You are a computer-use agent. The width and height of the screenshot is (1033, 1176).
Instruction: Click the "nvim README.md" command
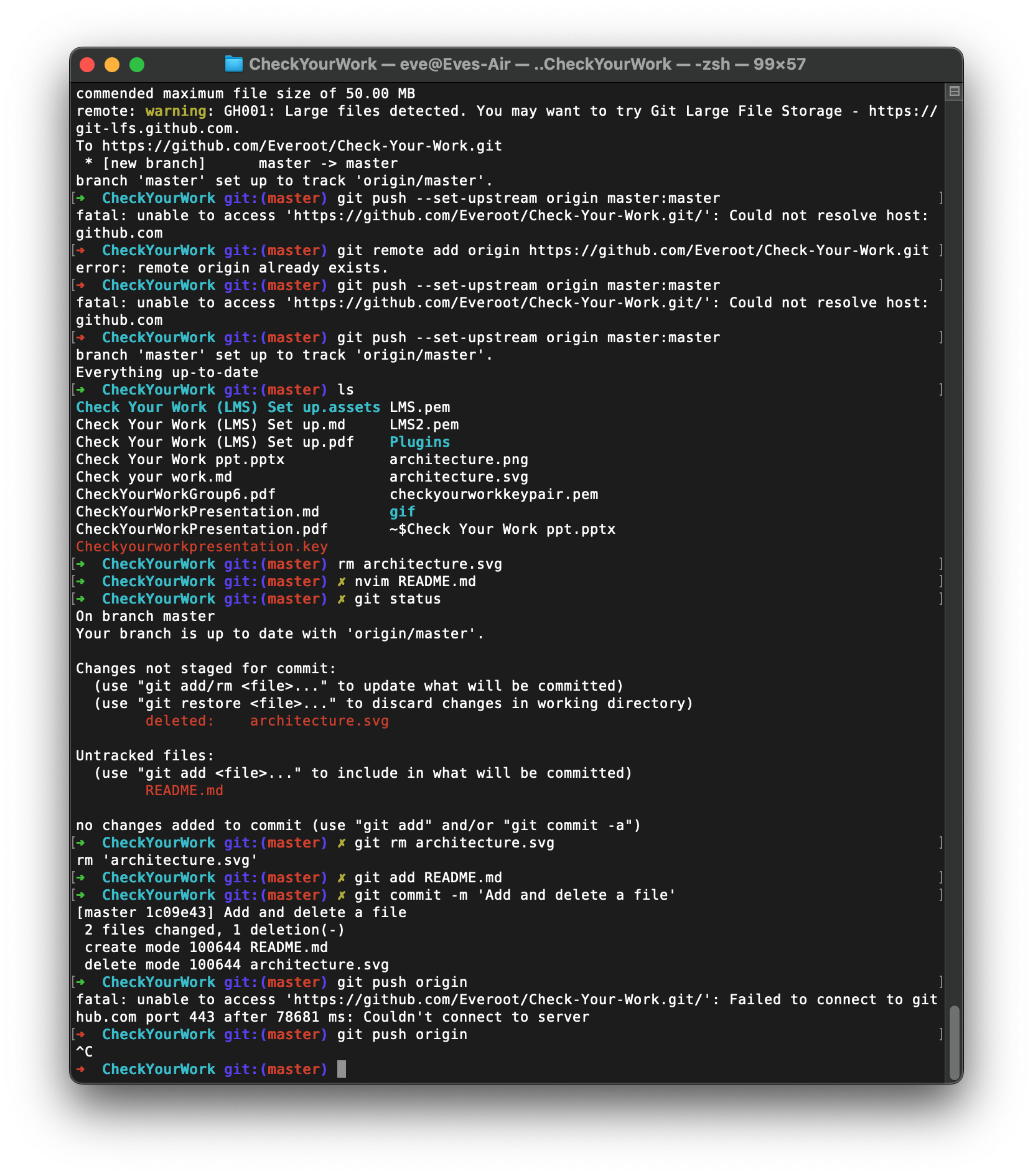[415, 581]
